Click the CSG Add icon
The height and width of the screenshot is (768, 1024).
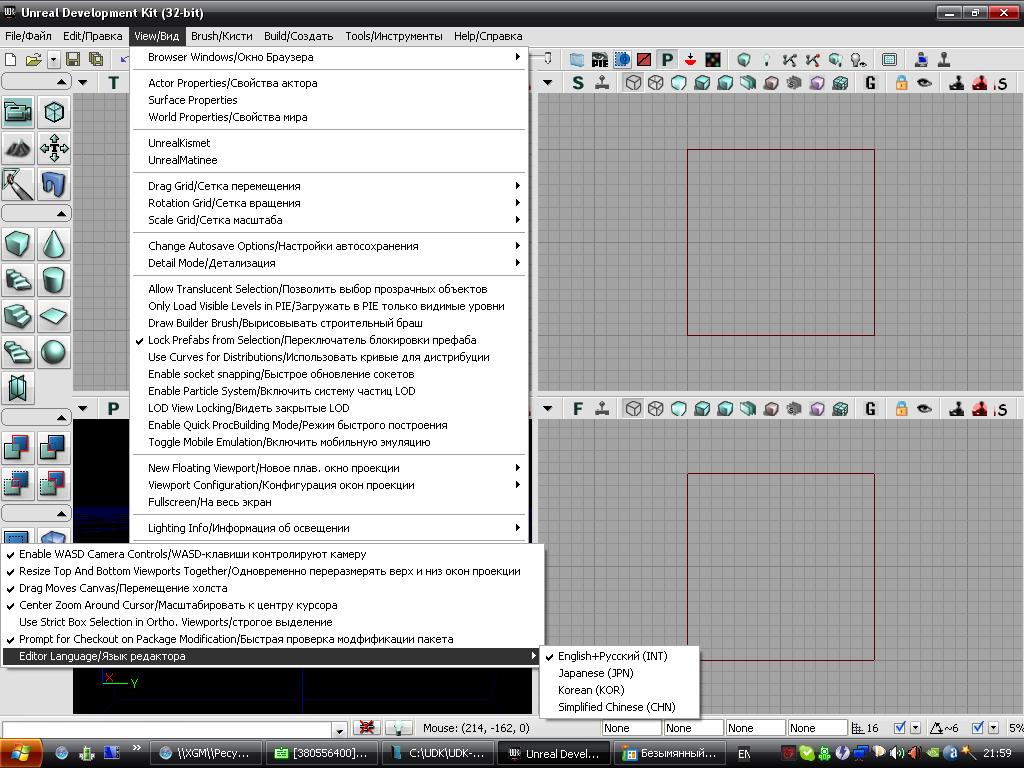click(18, 449)
